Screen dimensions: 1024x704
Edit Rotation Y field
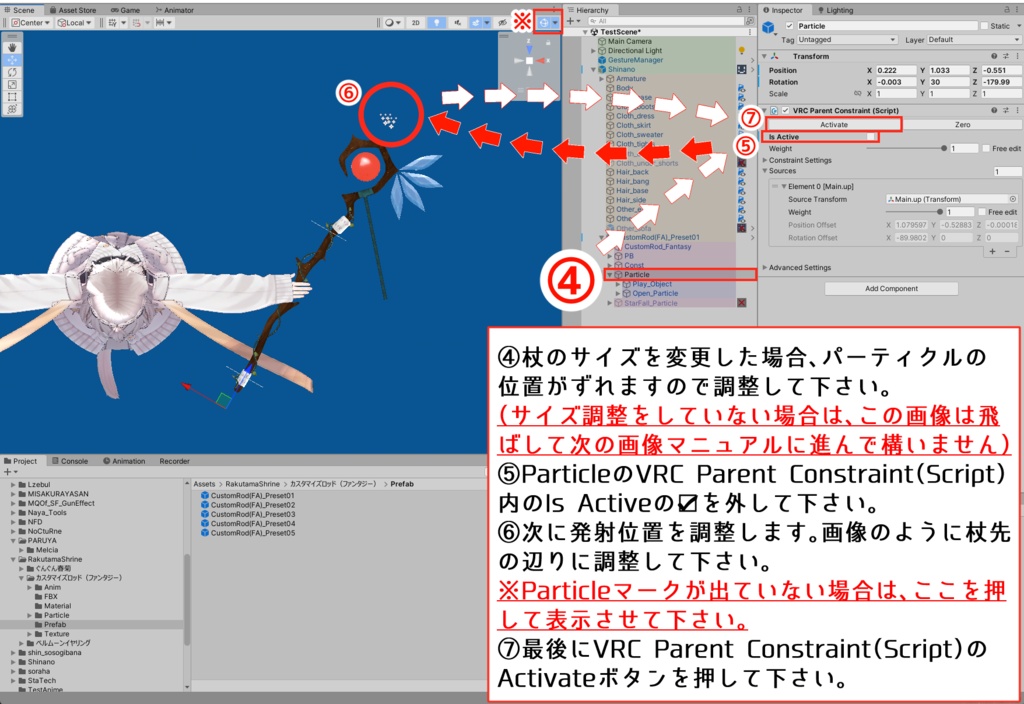pyautogui.click(x=949, y=82)
